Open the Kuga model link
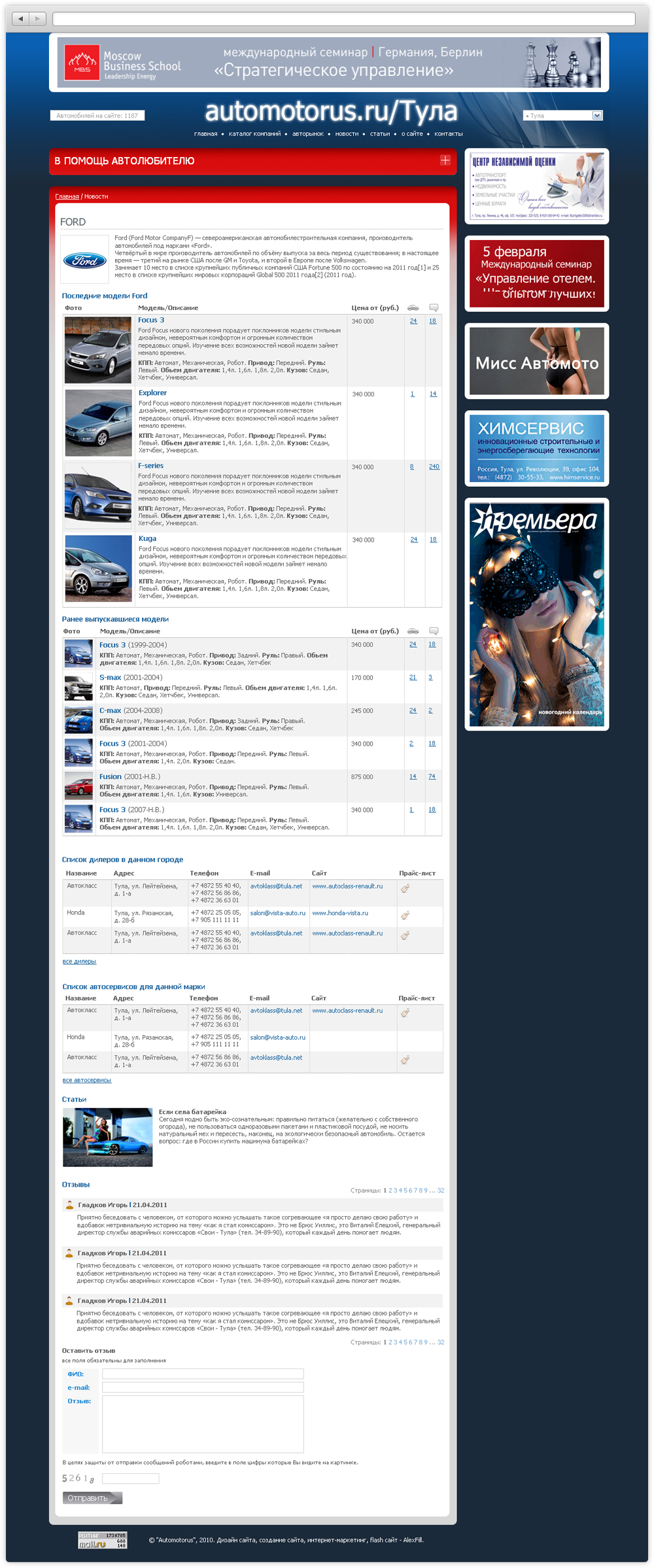 click(x=147, y=538)
